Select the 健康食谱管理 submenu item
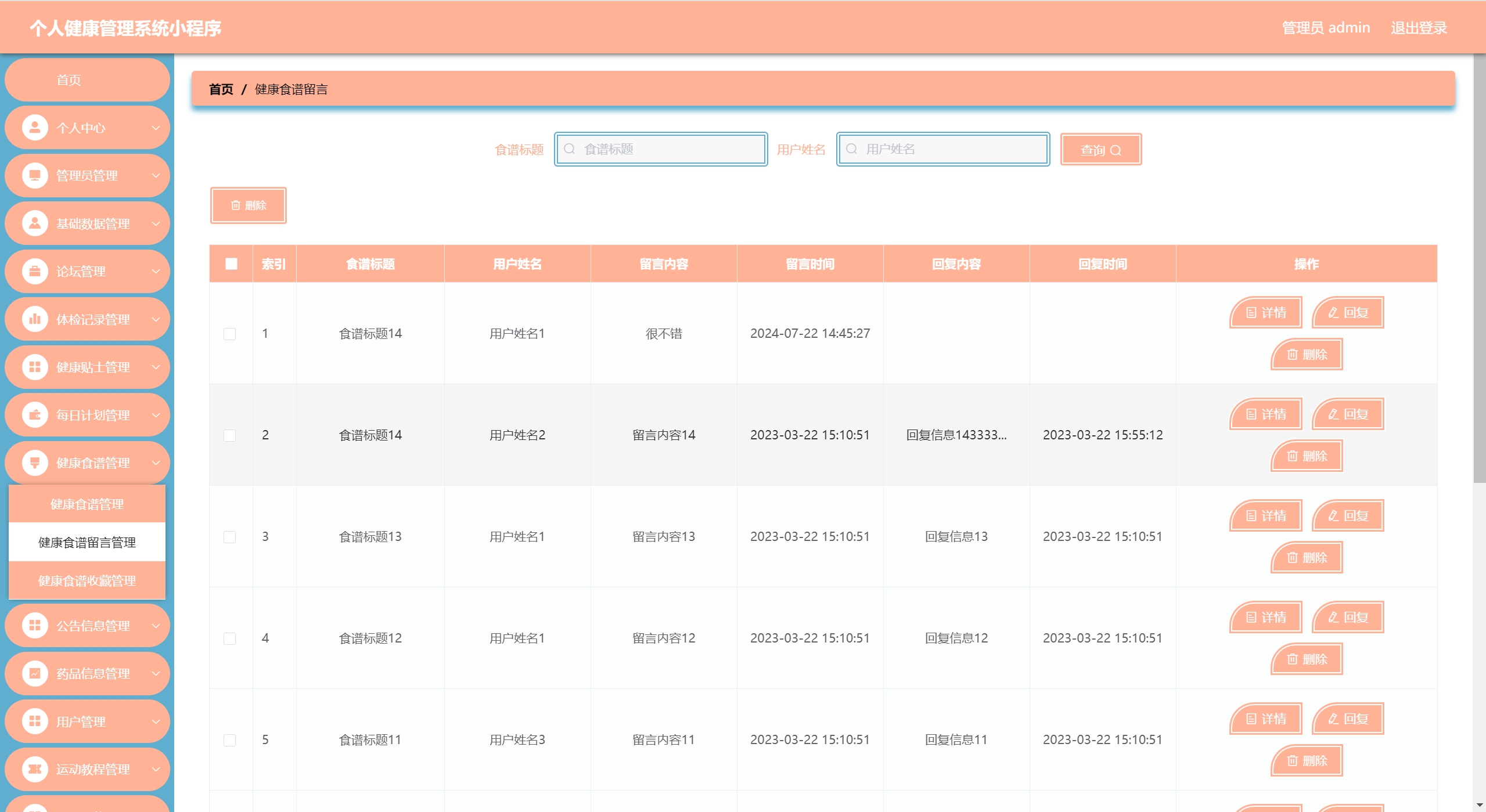 [x=87, y=504]
